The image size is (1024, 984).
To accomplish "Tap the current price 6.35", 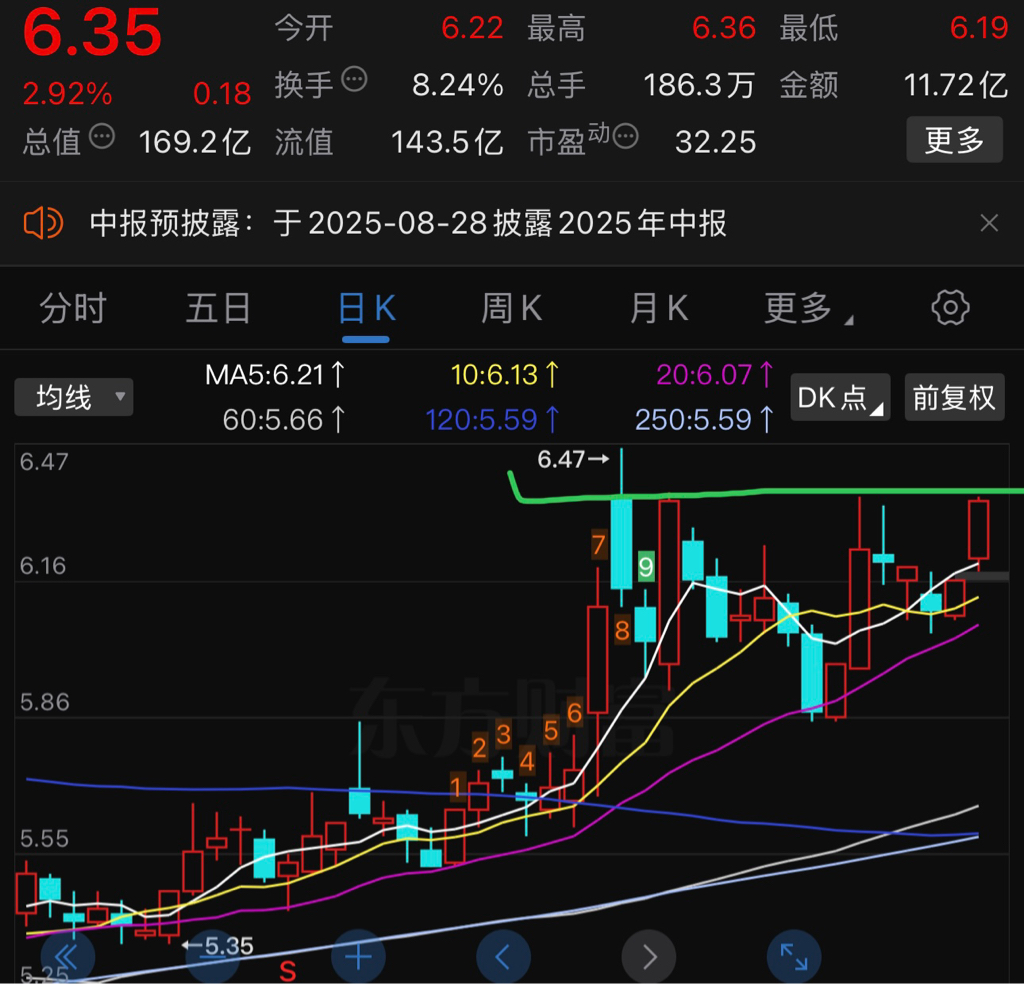I will 92,32.
